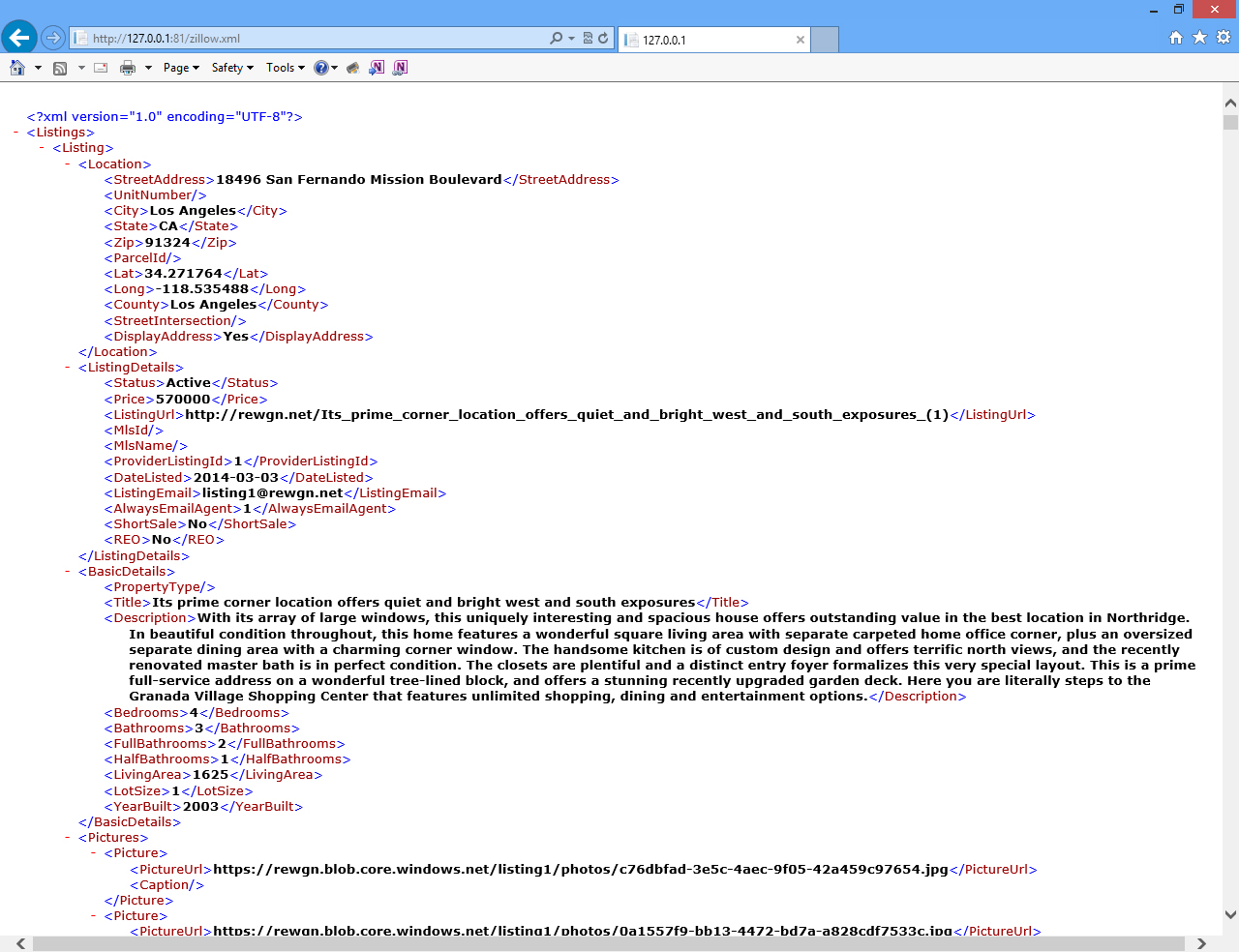Click street address '18496 San Fernando Mission Boulevard'
This screenshot has width=1239, height=952.
pyautogui.click(x=359, y=180)
